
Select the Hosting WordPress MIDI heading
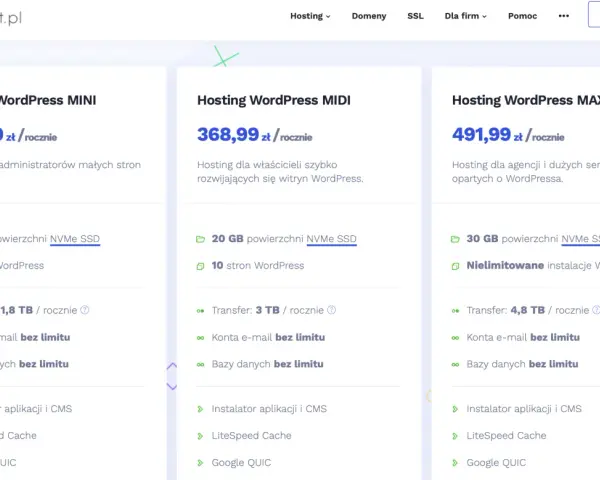[274, 100]
